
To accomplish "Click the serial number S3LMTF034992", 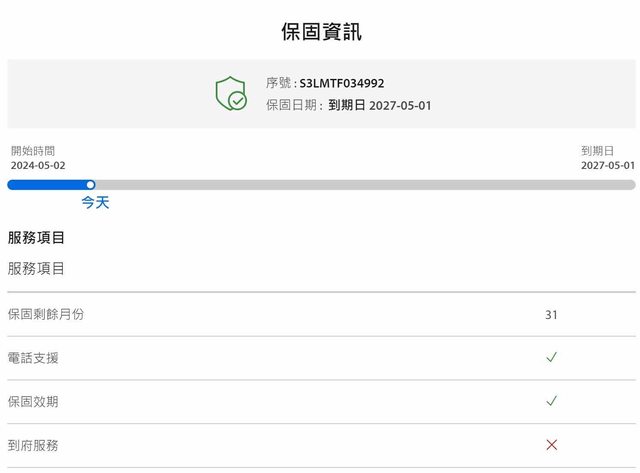I will (x=342, y=84).
